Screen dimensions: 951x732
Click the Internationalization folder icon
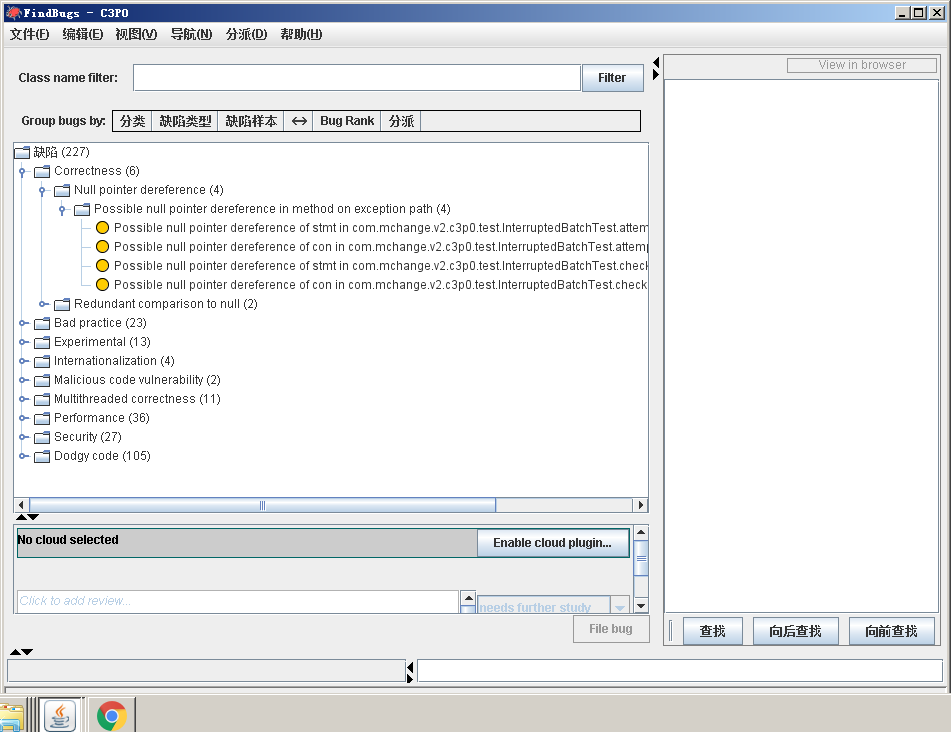pos(42,361)
